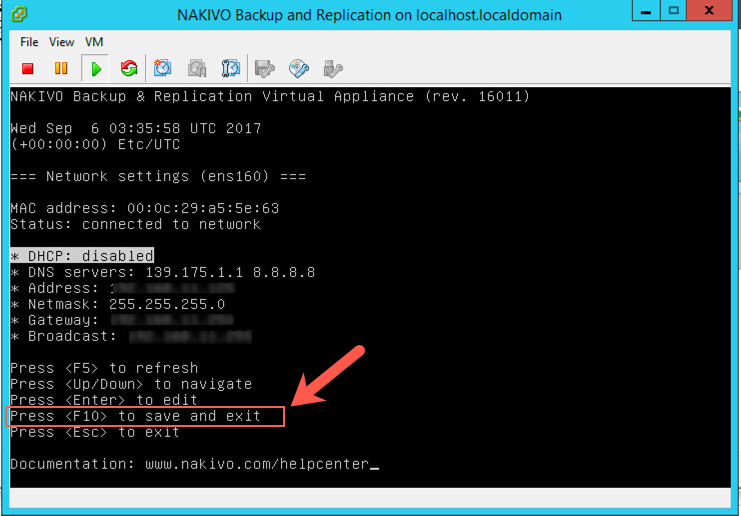
Task: Click the yellow Suspend VM icon
Action: pos(61,69)
